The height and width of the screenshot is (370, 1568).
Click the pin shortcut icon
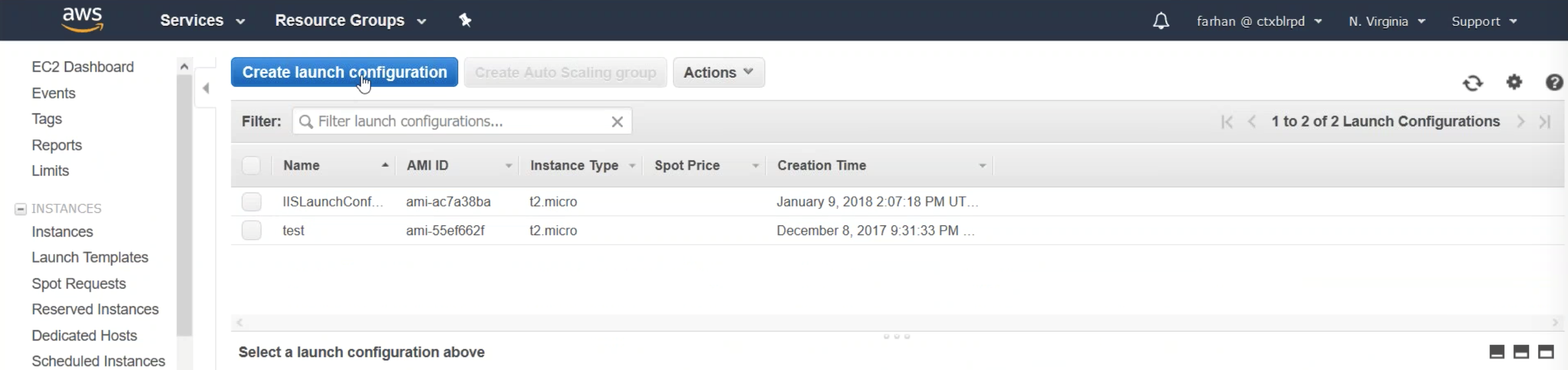coord(465,20)
